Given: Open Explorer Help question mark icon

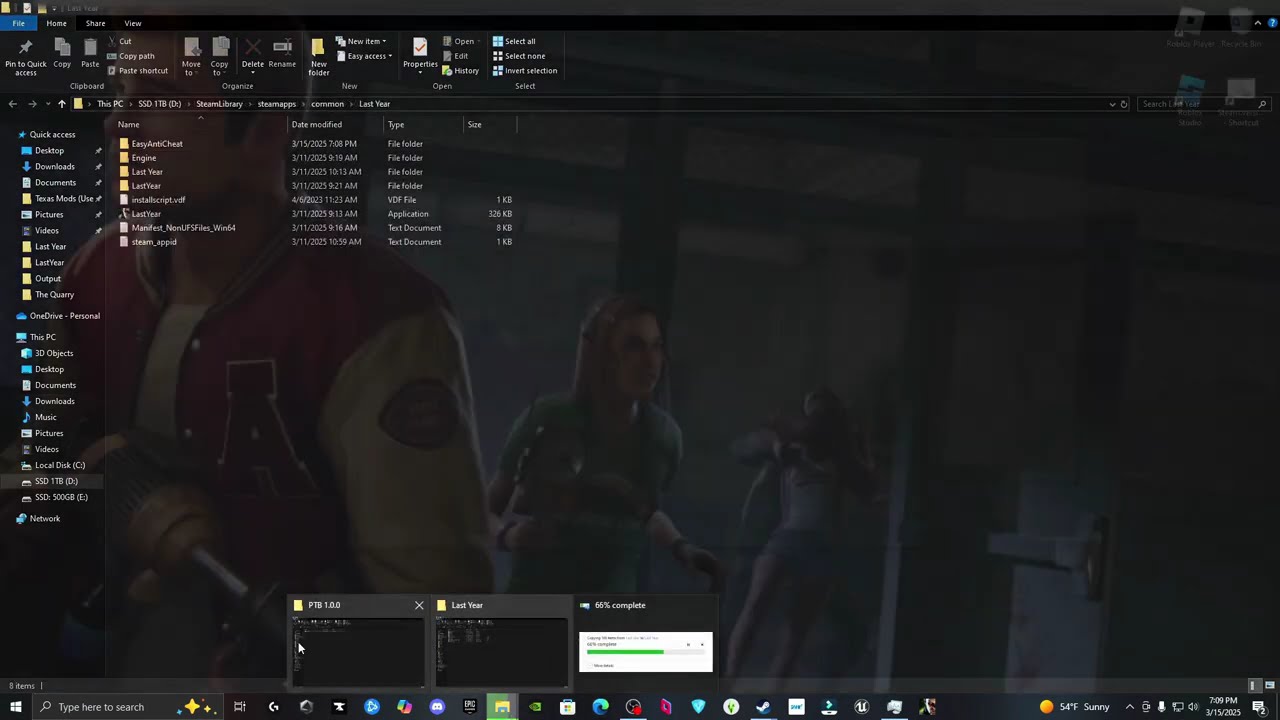Looking at the screenshot, I should pos(1271,23).
